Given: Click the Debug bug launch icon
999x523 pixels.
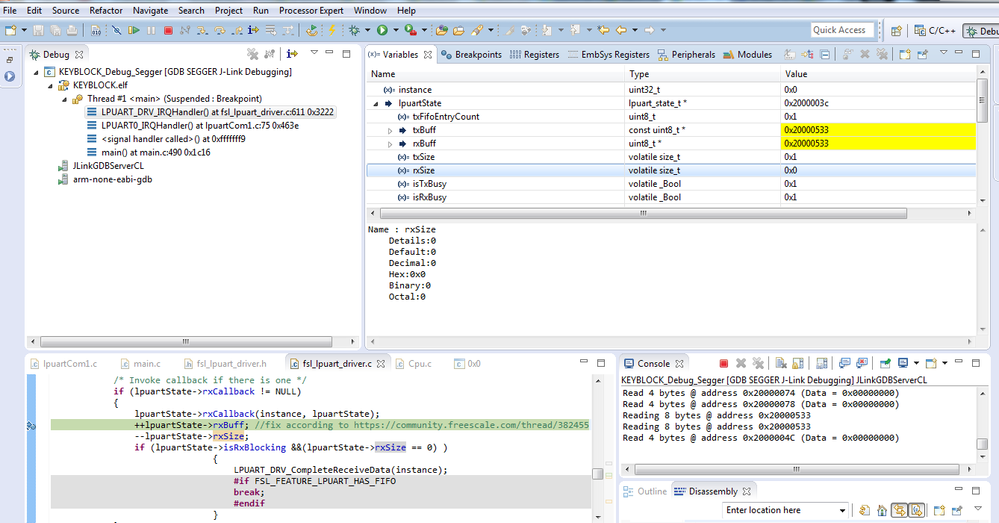Looking at the screenshot, I should pos(355,30).
